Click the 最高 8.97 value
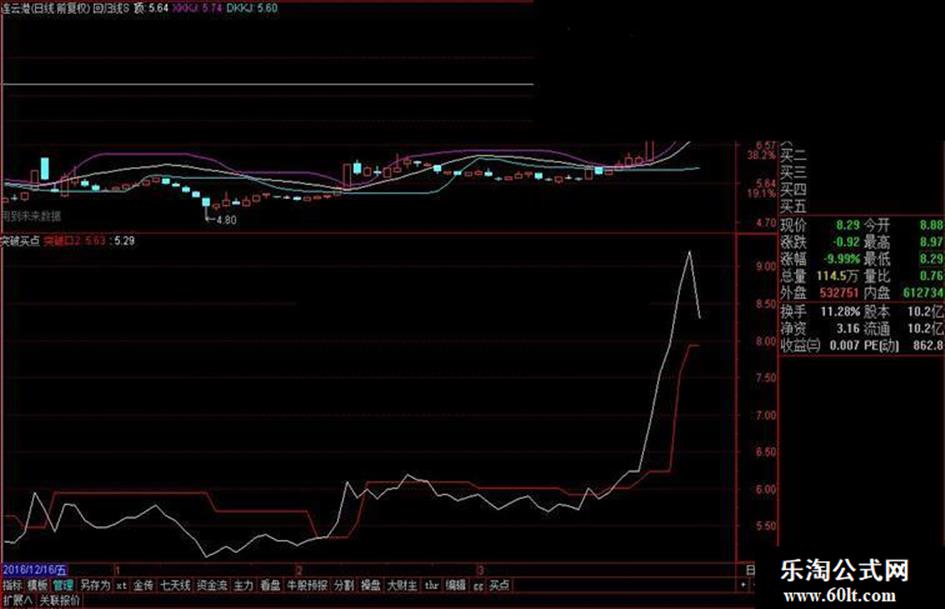The image size is (945, 609). tap(931, 242)
